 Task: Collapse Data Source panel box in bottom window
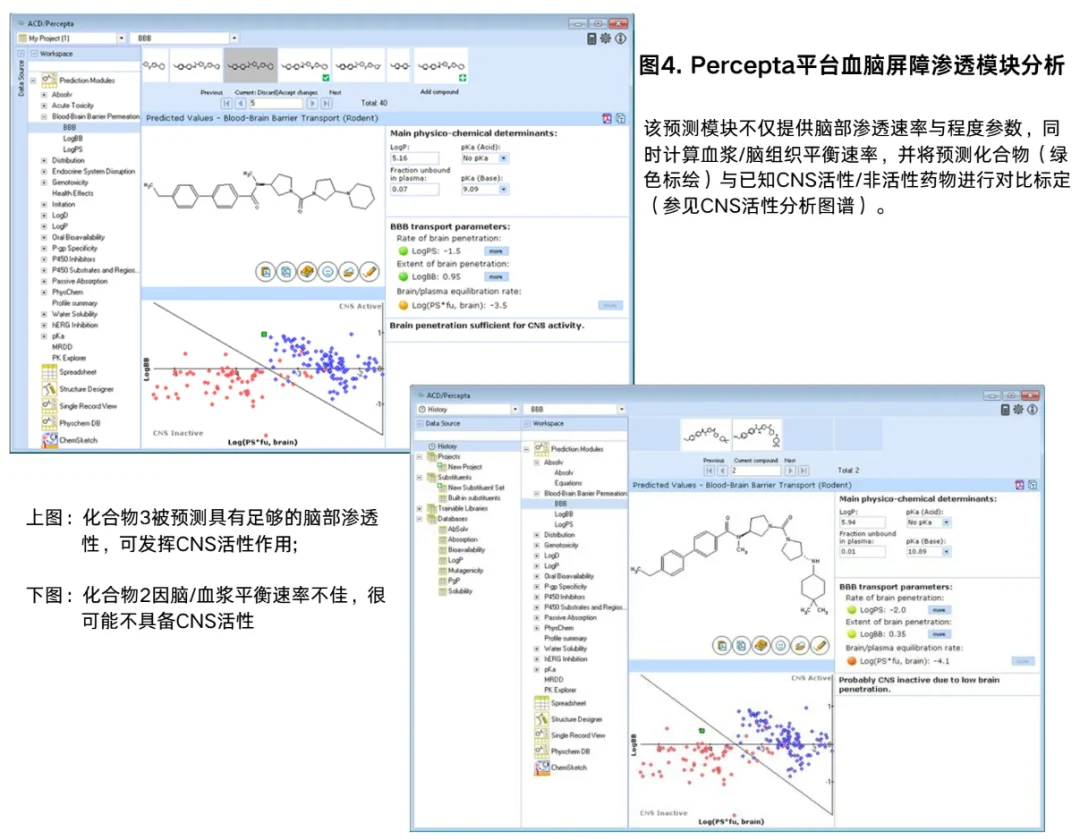(x=419, y=423)
